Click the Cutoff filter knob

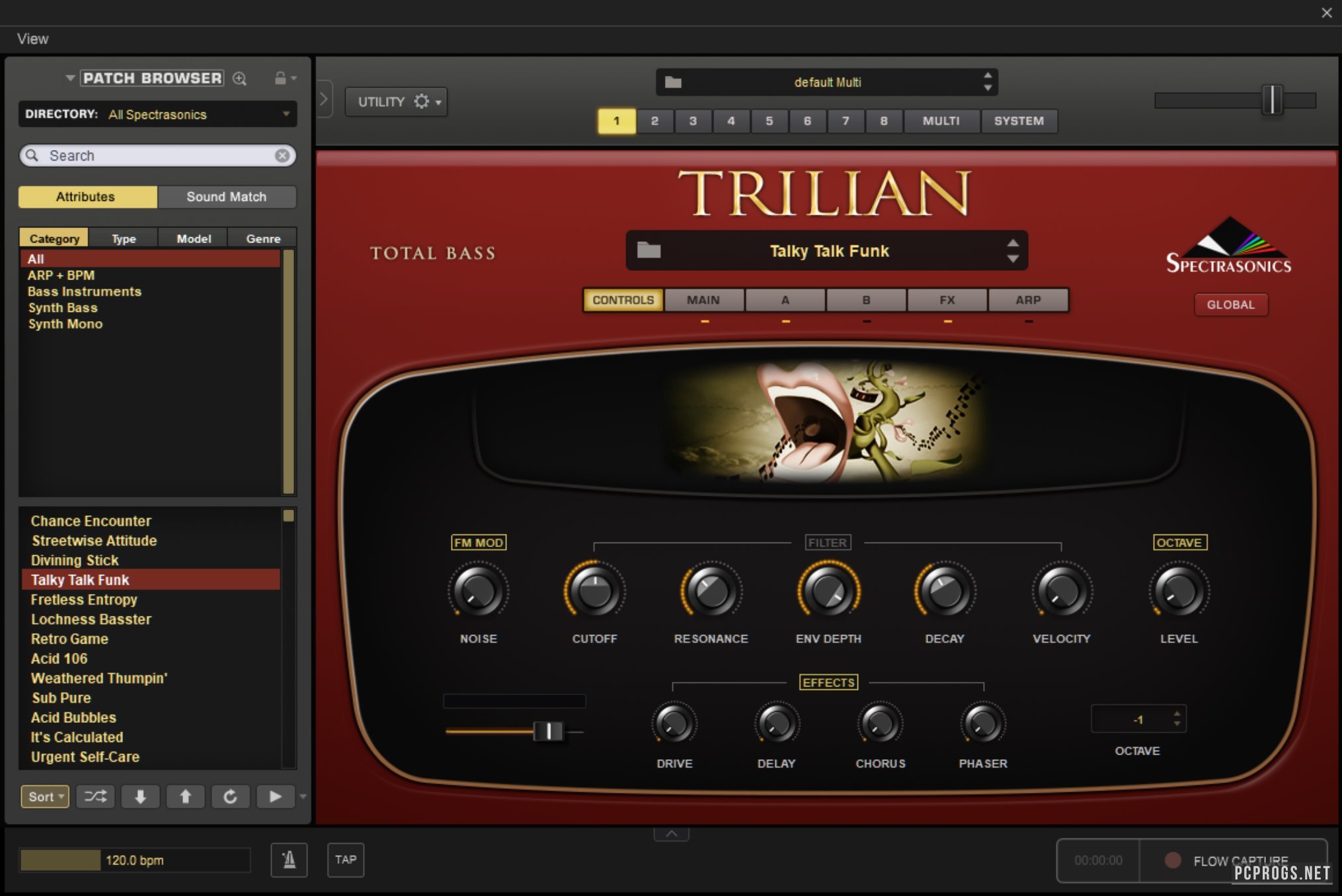click(x=594, y=590)
